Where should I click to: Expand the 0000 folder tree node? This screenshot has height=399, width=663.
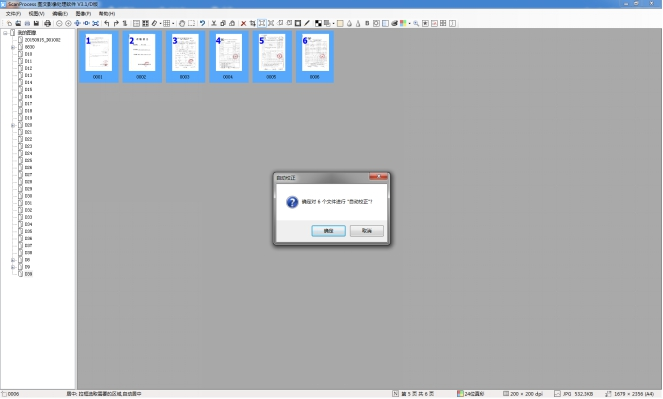pyautogui.click(x=13, y=47)
